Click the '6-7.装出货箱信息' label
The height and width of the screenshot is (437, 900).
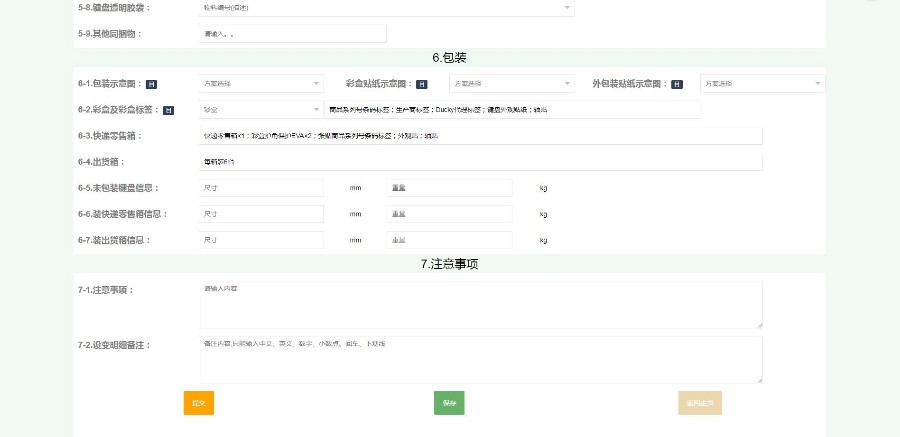point(114,240)
